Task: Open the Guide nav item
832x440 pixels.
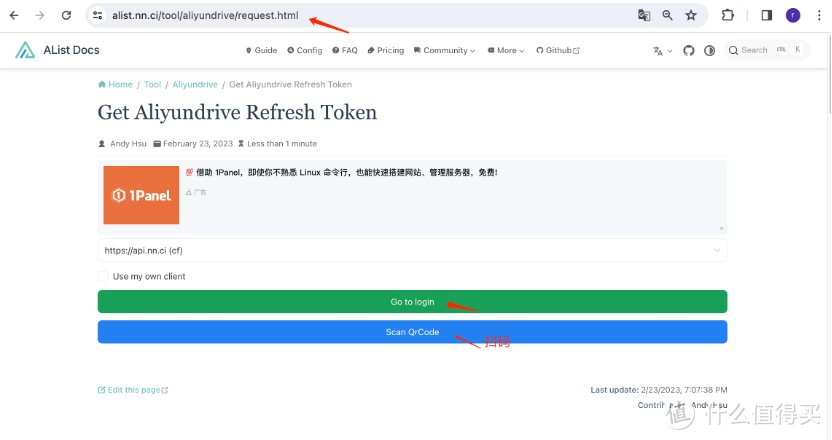Action: [261, 50]
